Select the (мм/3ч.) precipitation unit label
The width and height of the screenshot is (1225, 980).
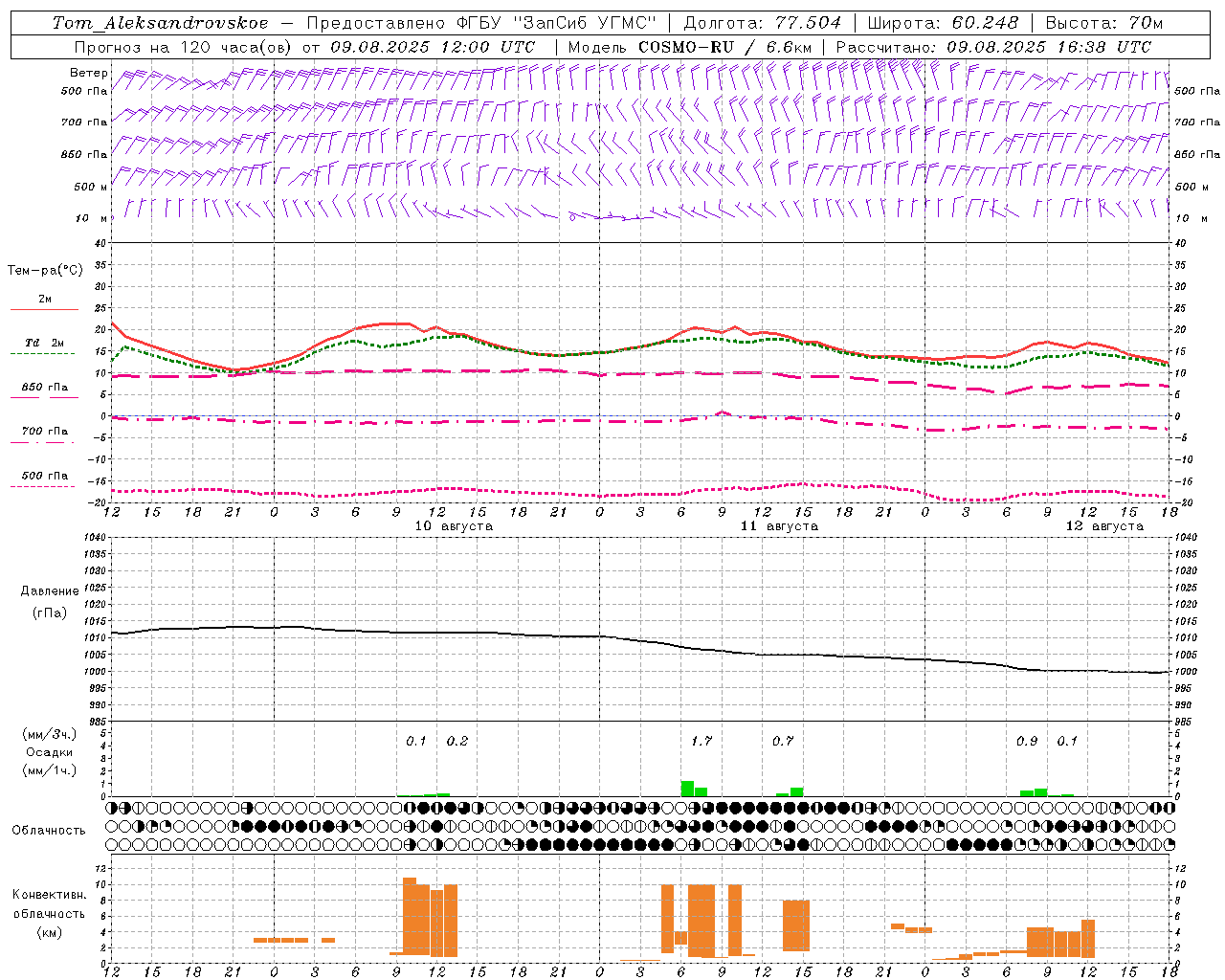[x=50, y=734]
